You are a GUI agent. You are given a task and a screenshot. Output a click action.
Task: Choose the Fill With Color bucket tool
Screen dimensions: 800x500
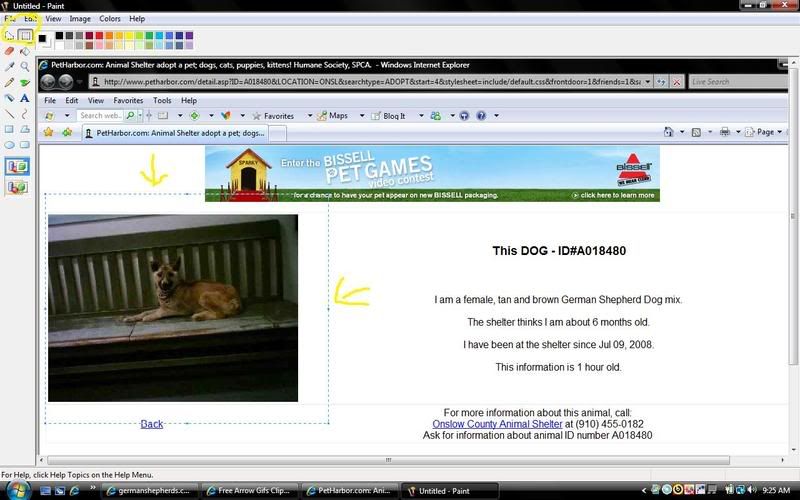tap(25, 51)
